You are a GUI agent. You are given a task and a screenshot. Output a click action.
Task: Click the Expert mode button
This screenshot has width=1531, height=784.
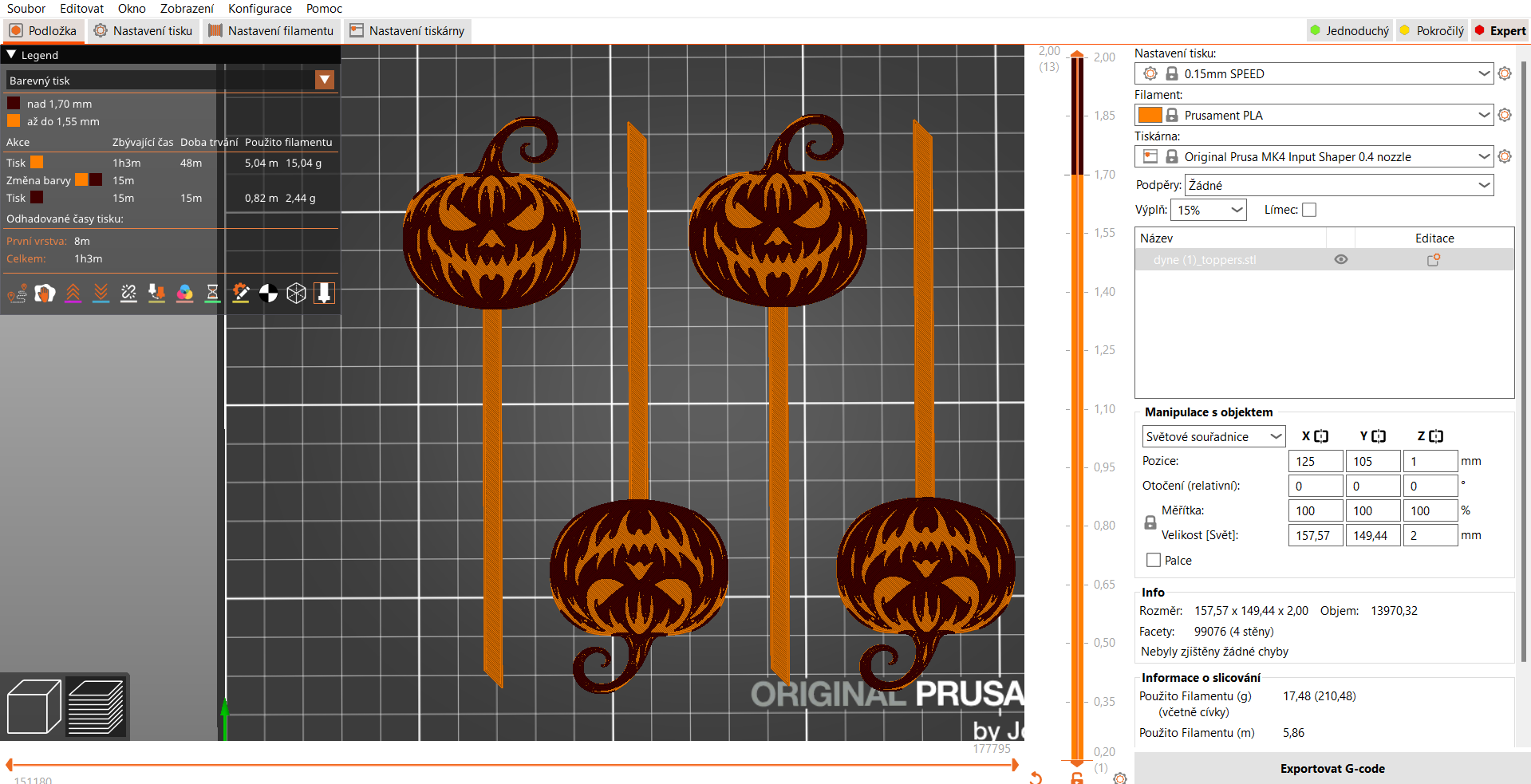click(1500, 31)
